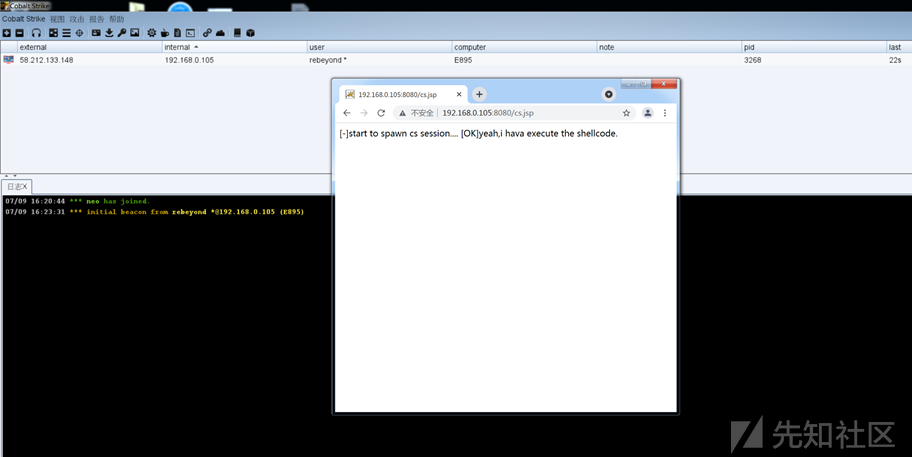Click the log line 'neo has joined.'
Viewport: 912px width, 457px height.
pyautogui.click(x=77, y=201)
